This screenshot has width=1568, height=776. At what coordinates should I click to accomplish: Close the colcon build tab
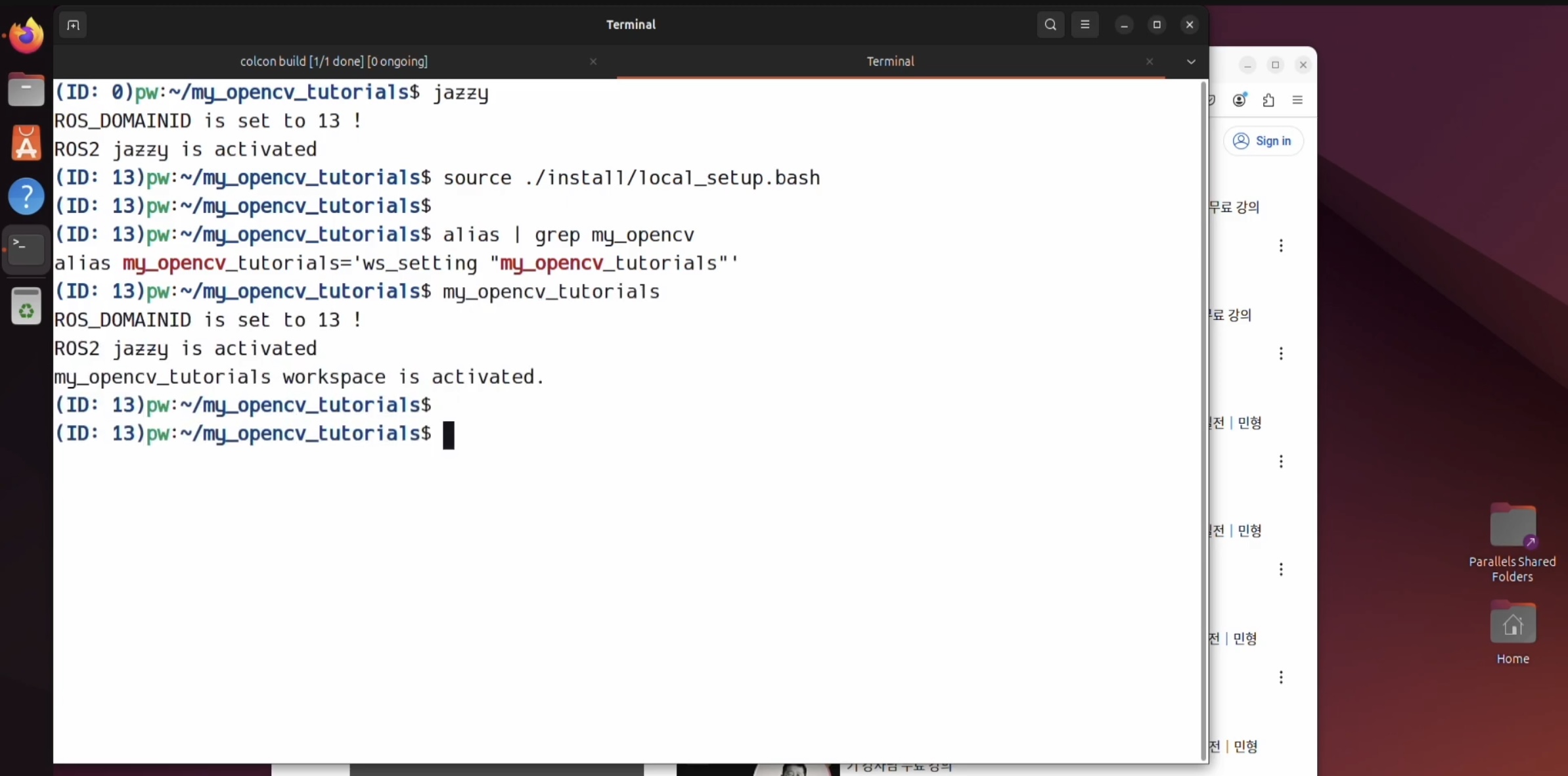click(593, 62)
